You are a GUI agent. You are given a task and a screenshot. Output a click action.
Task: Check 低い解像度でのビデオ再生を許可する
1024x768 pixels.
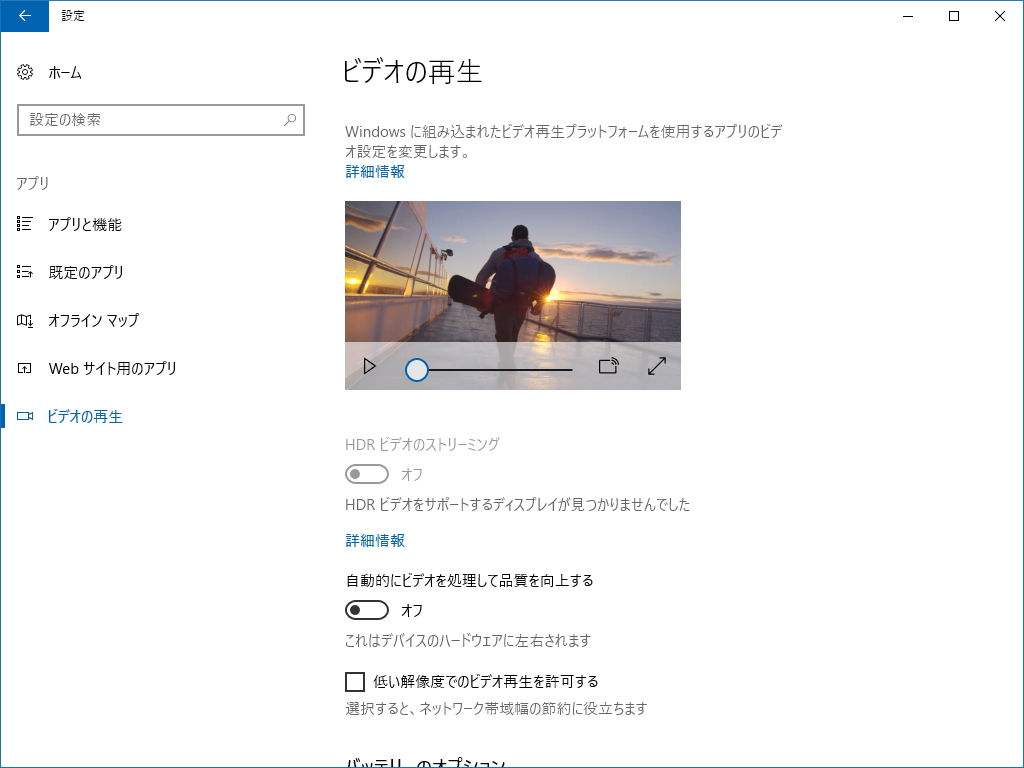(x=354, y=681)
